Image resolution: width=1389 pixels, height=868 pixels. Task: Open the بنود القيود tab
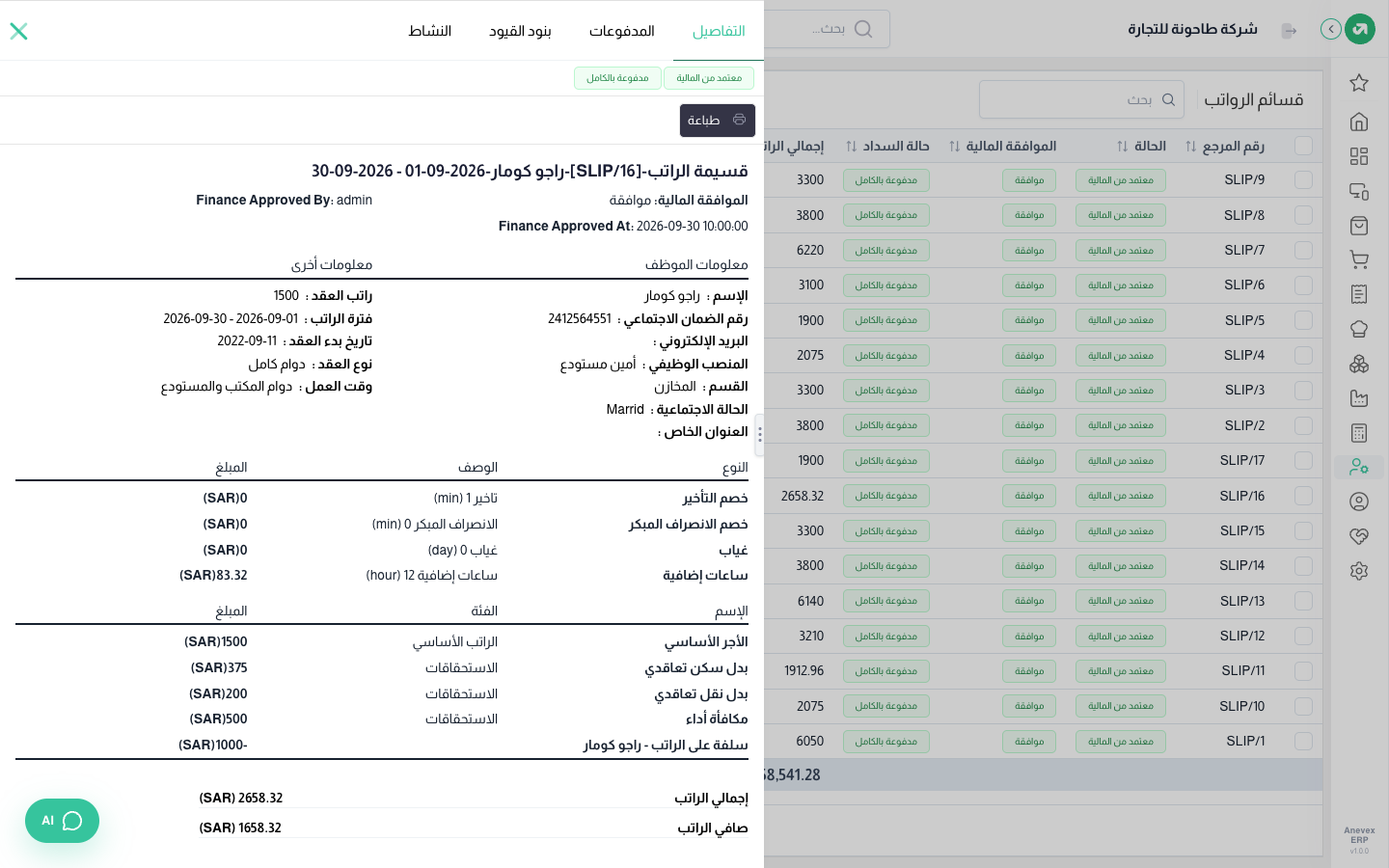point(521,31)
